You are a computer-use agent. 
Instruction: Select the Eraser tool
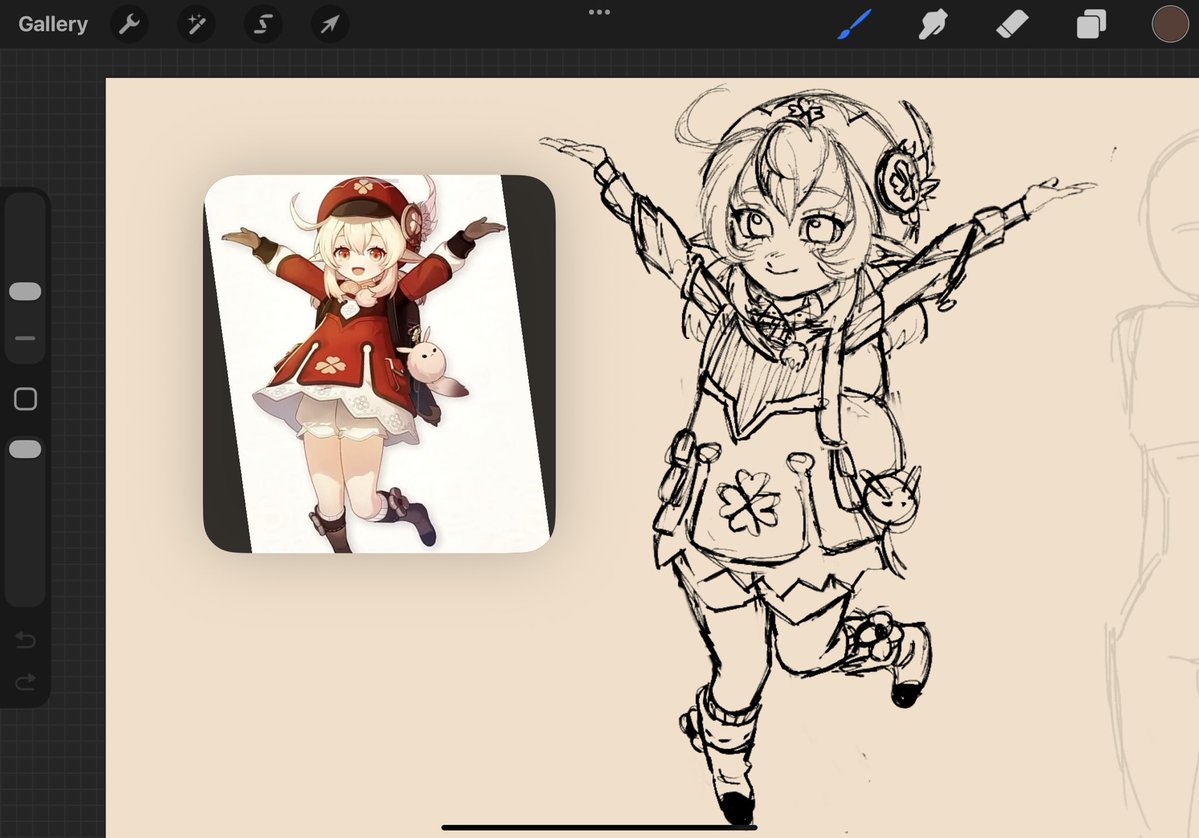click(1012, 24)
